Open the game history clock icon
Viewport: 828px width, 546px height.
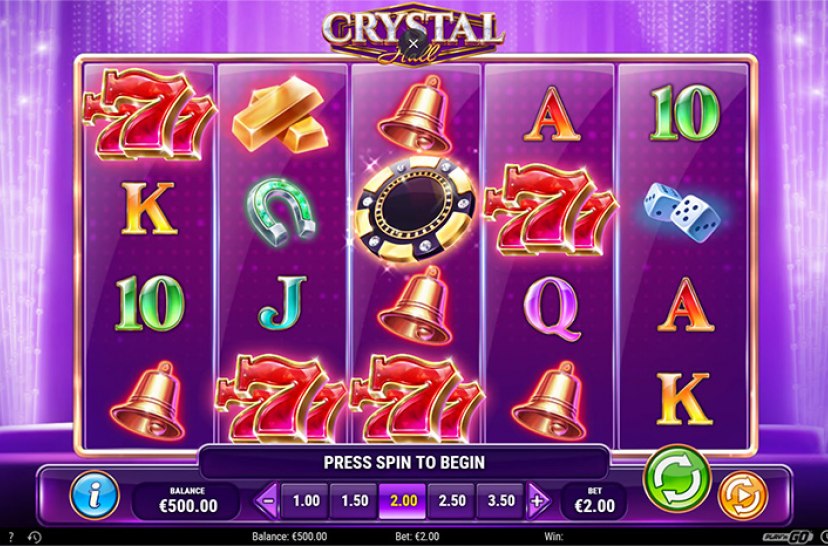pyautogui.click(x=34, y=537)
